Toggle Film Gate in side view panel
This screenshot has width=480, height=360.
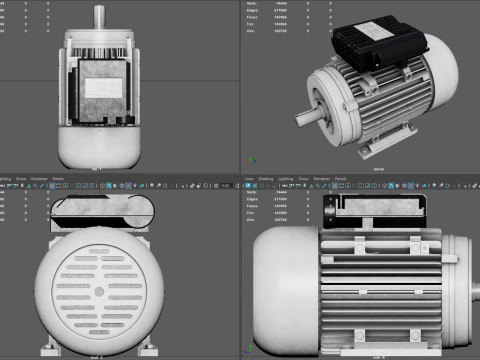(x=341, y=186)
